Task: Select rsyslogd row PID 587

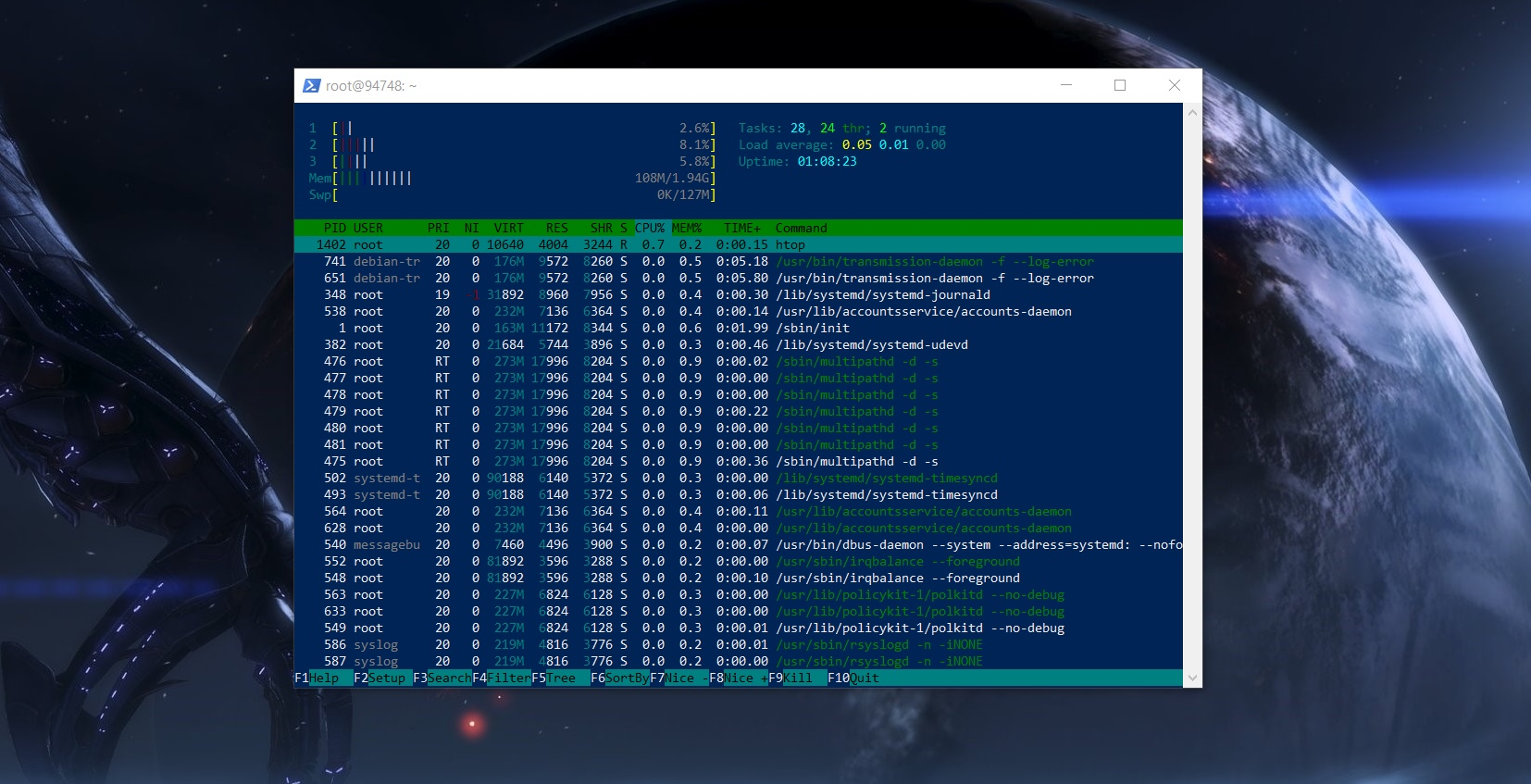Action: [x=739, y=661]
